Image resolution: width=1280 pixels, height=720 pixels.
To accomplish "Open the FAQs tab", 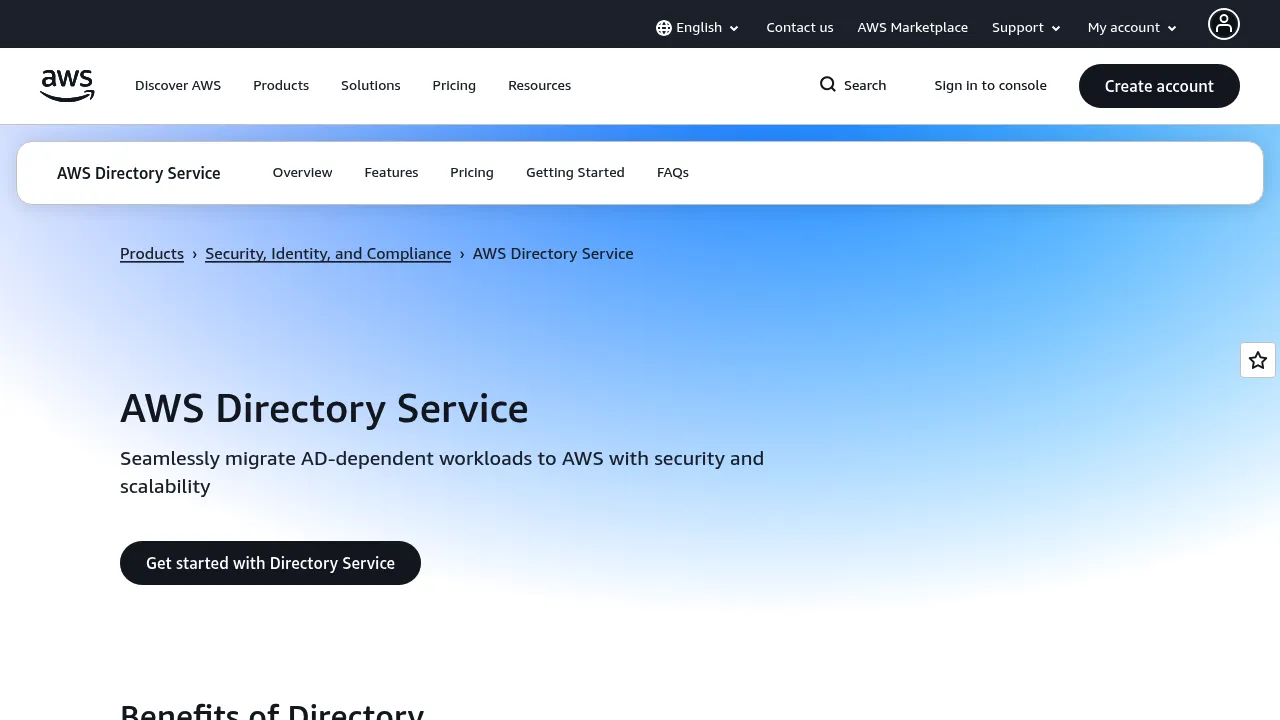I will click(673, 173).
